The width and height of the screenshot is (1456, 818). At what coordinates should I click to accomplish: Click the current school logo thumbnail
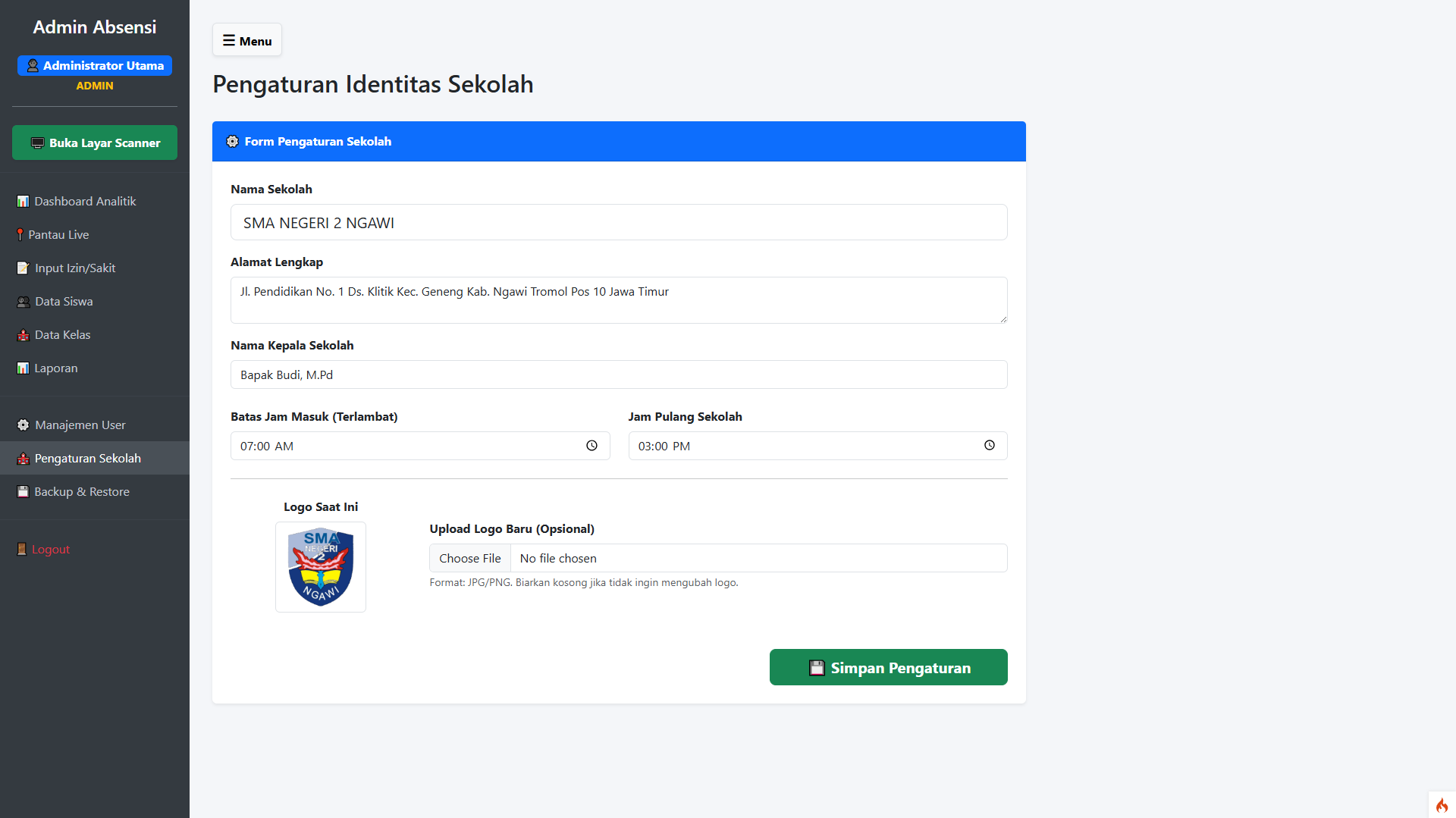tap(321, 567)
